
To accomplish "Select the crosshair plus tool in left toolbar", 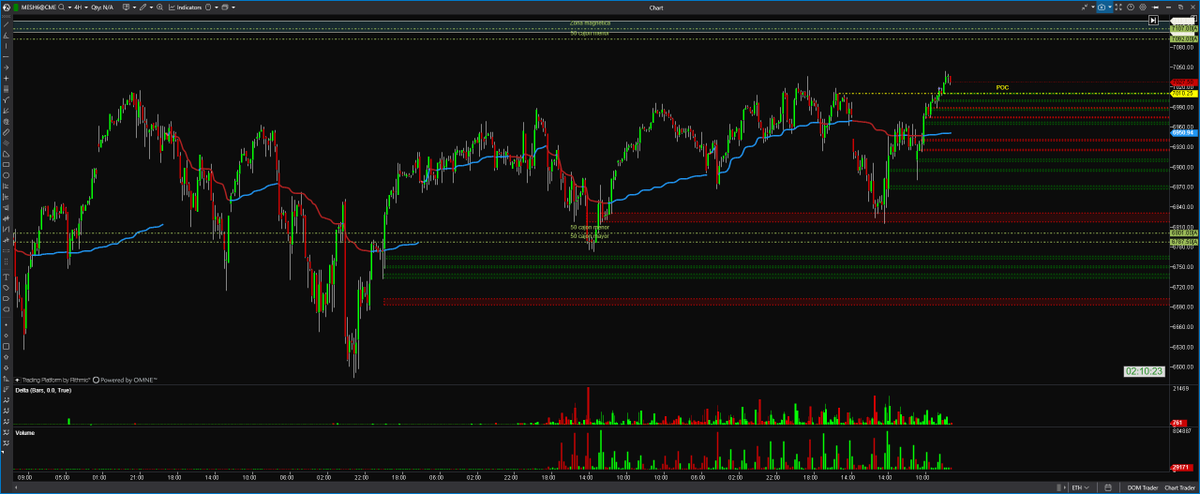I will [6, 78].
